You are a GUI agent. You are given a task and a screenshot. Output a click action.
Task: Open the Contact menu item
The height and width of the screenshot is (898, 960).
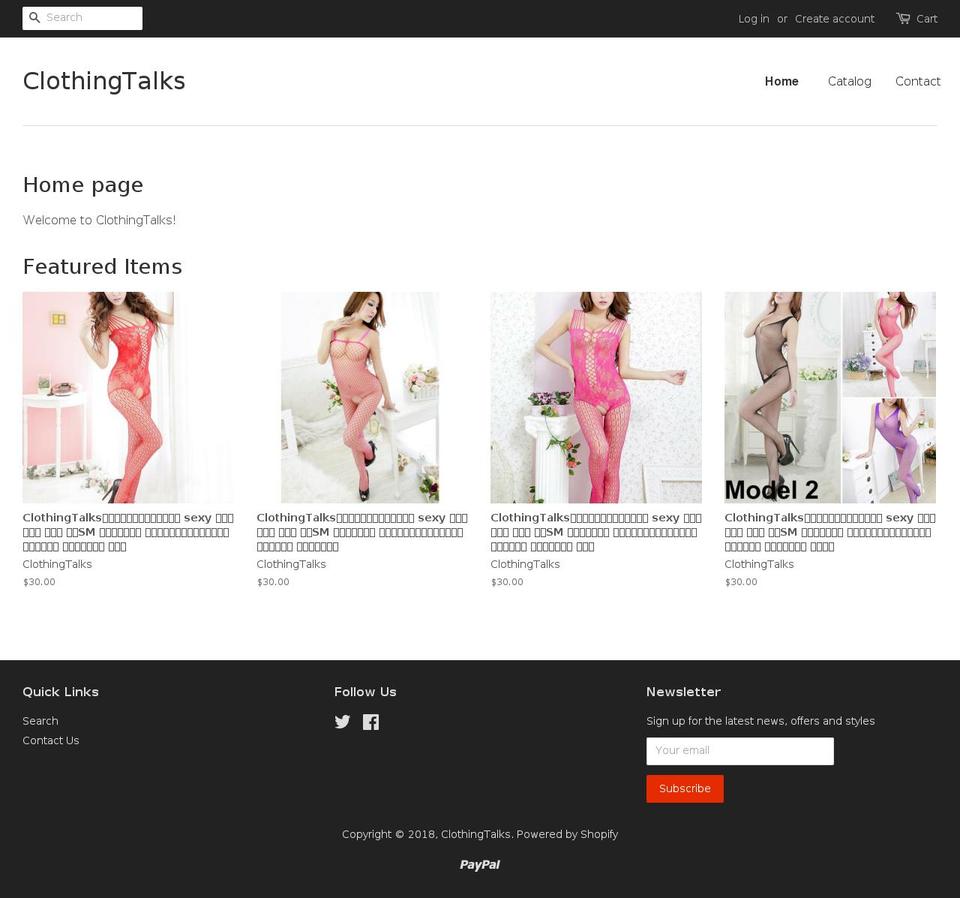pos(917,81)
